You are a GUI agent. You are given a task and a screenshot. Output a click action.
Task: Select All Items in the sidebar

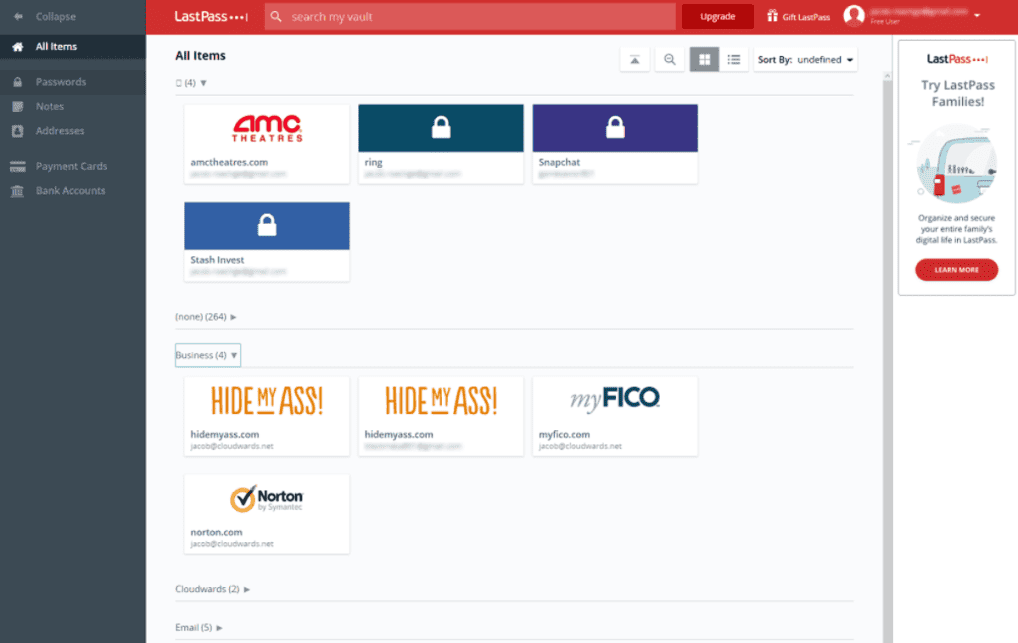(56, 47)
